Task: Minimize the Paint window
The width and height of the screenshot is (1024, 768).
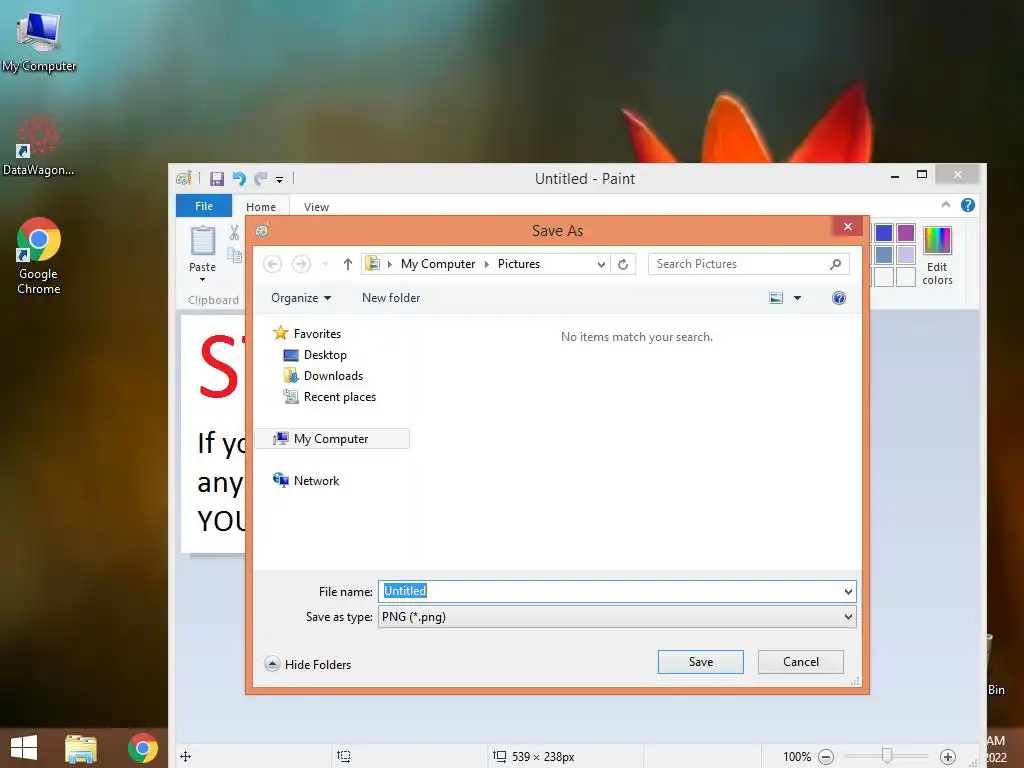Action: click(x=895, y=176)
